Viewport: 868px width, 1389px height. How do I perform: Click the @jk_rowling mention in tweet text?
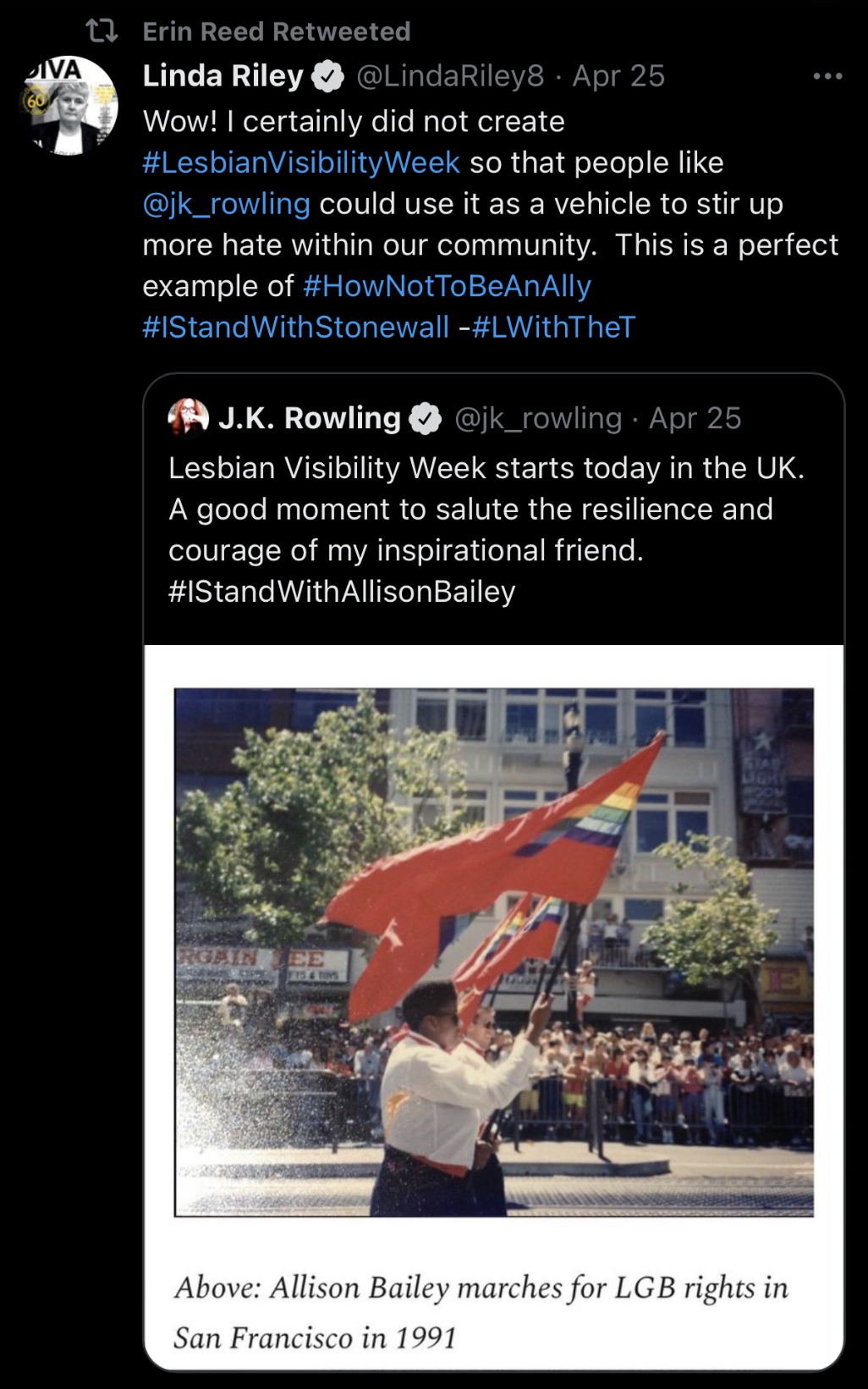(227, 204)
